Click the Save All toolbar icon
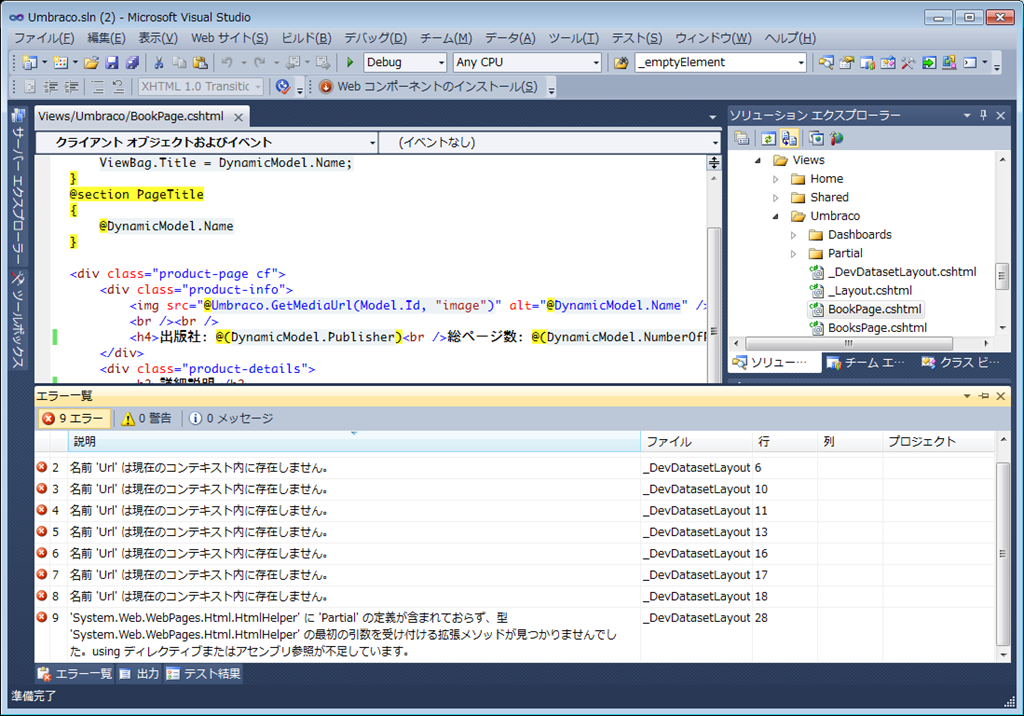Viewport: 1024px width, 716px height. (x=133, y=62)
